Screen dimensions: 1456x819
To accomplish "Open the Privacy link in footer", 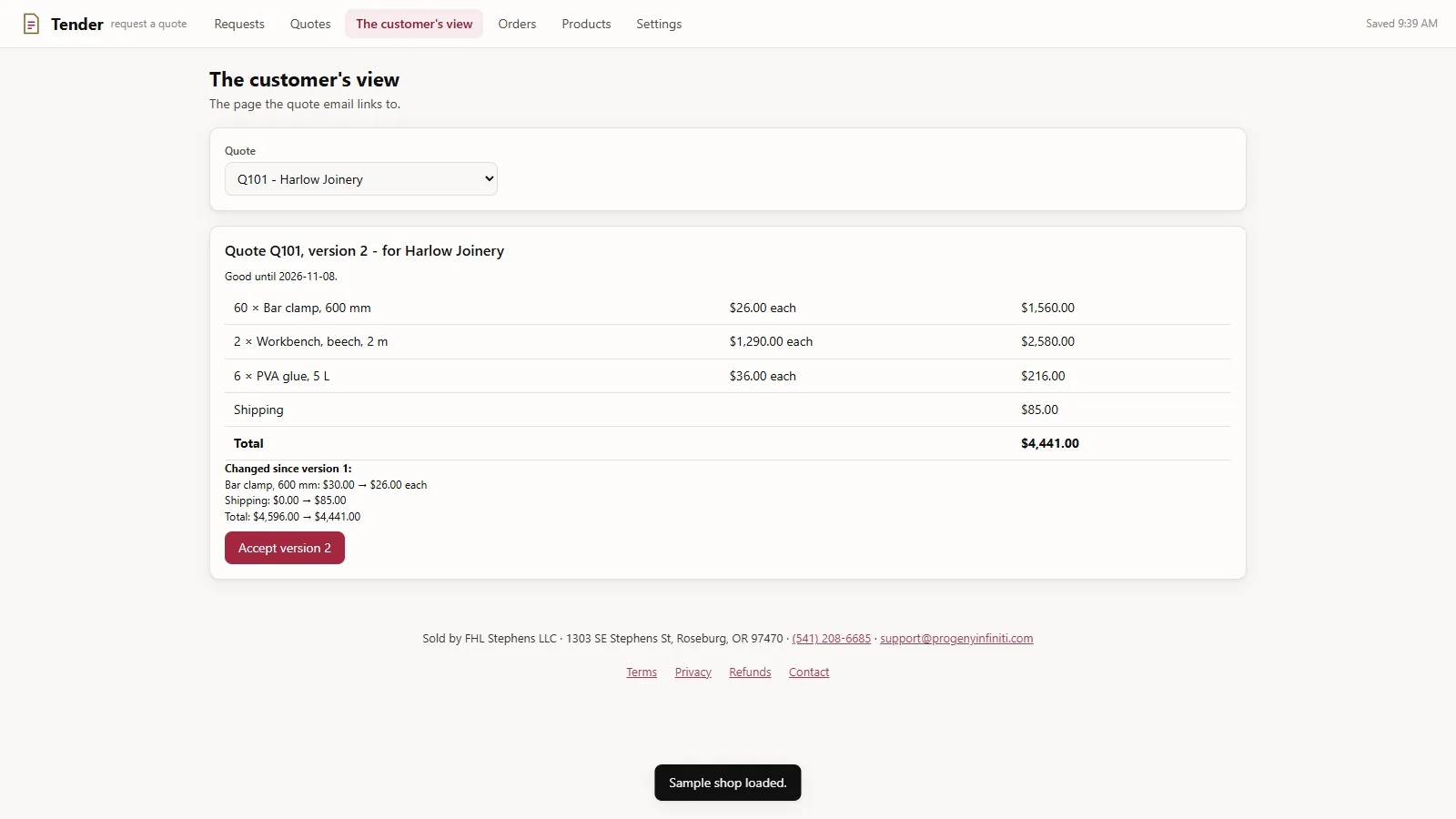I will pos(693,672).
